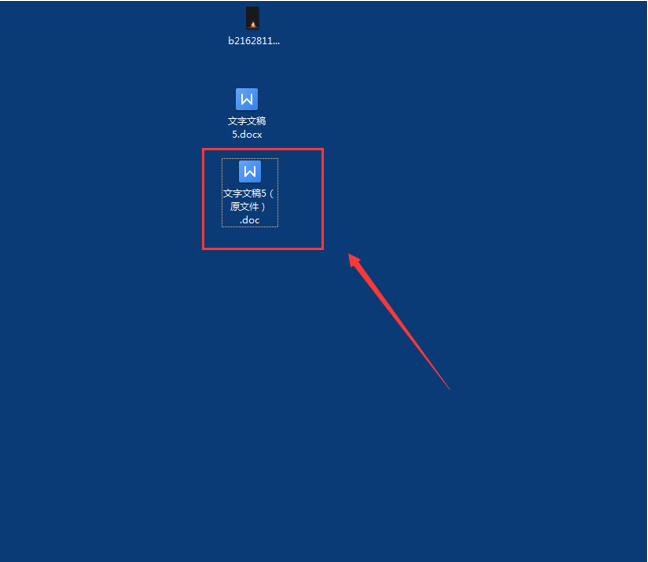Click the "原文件）" line of the file label
The height and width of the screenshot is (562, 648).
pyautogui.click(x=248, y=207)
